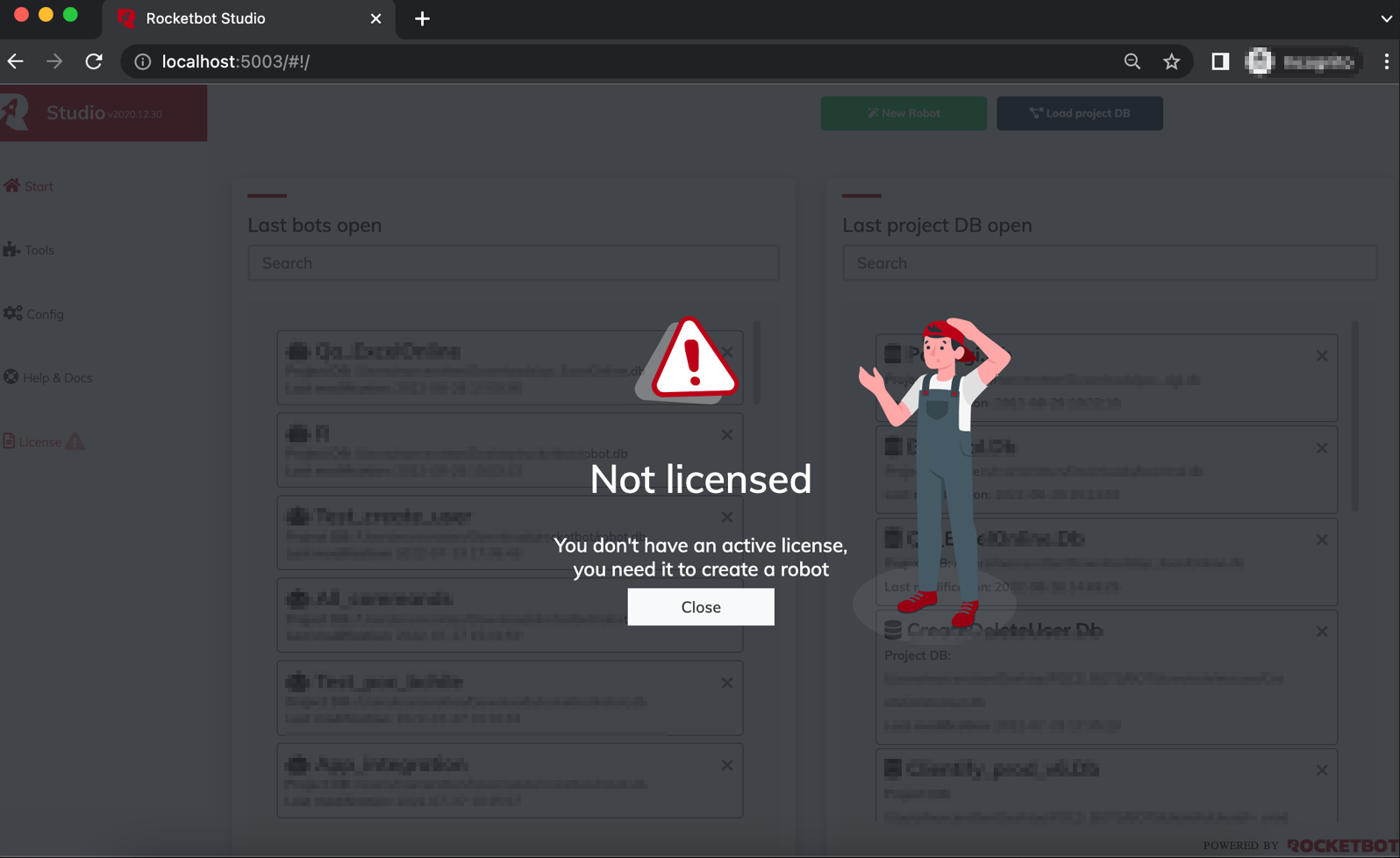Click the browser forward arrow
Screen dimensions: 1400x858
click(54, 61)
